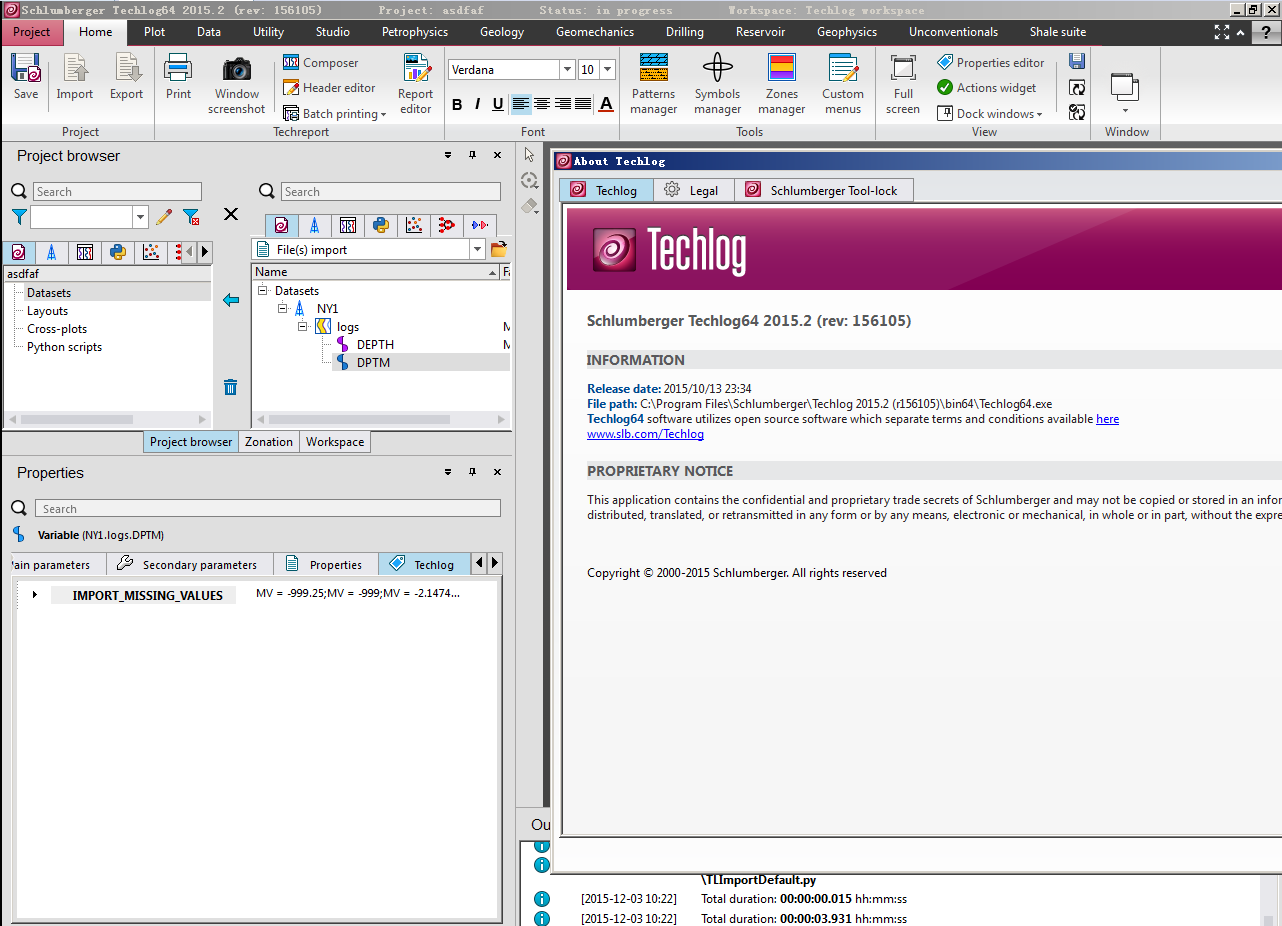Image resolution: width=1282 pixels, height=926 pixels.
Task: Click the clear filter funnel icon
Action: [x=191, y=216]
